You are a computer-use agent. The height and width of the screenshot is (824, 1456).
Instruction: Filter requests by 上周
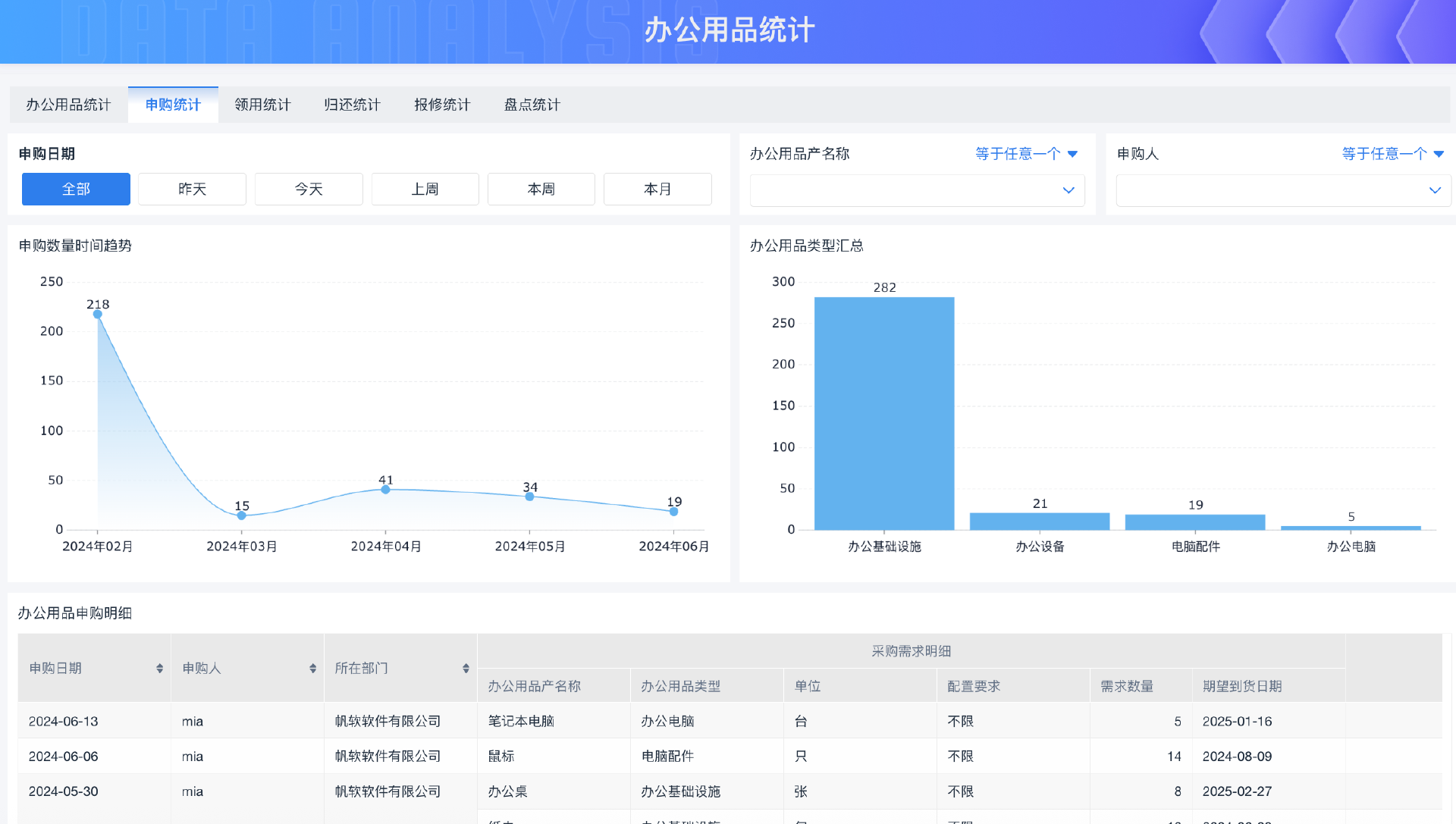click(425, 189)
